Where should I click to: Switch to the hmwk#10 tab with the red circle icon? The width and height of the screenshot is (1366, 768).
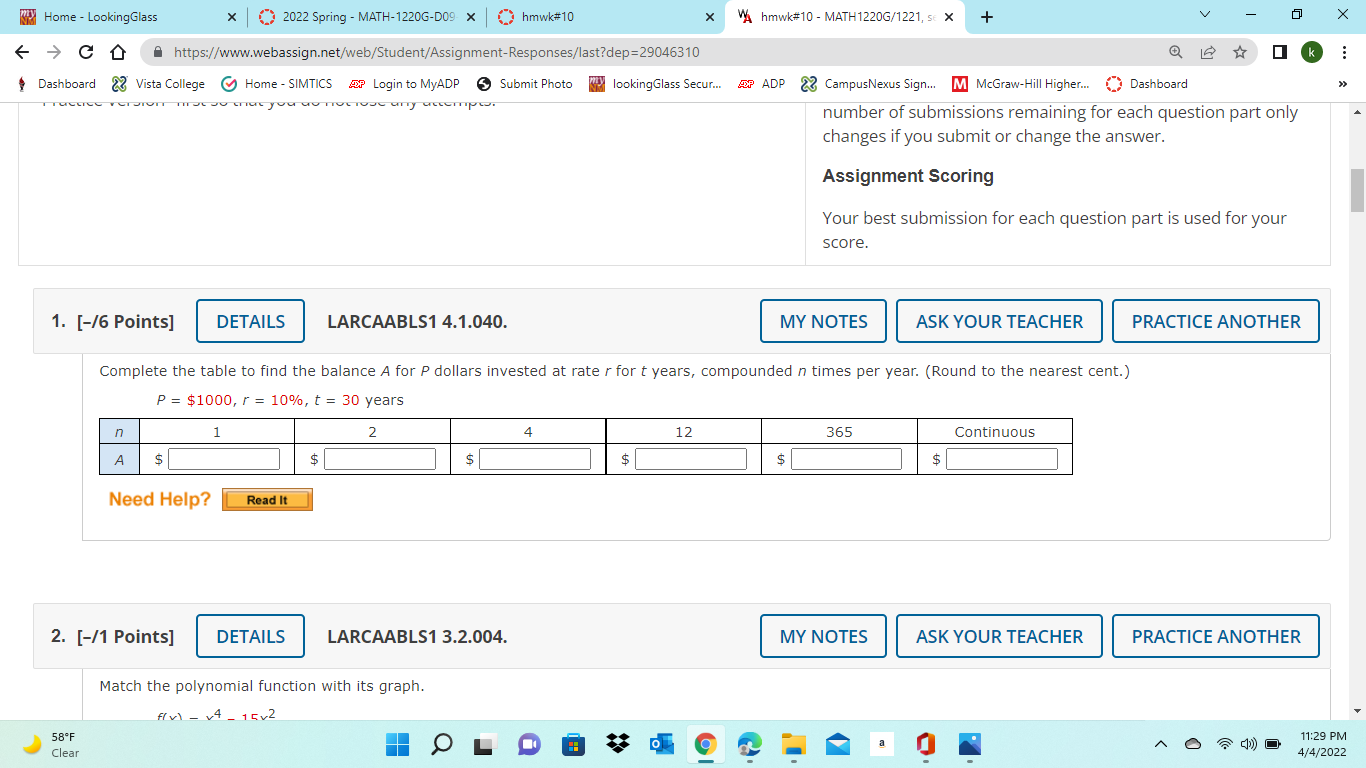coord(606,17)
